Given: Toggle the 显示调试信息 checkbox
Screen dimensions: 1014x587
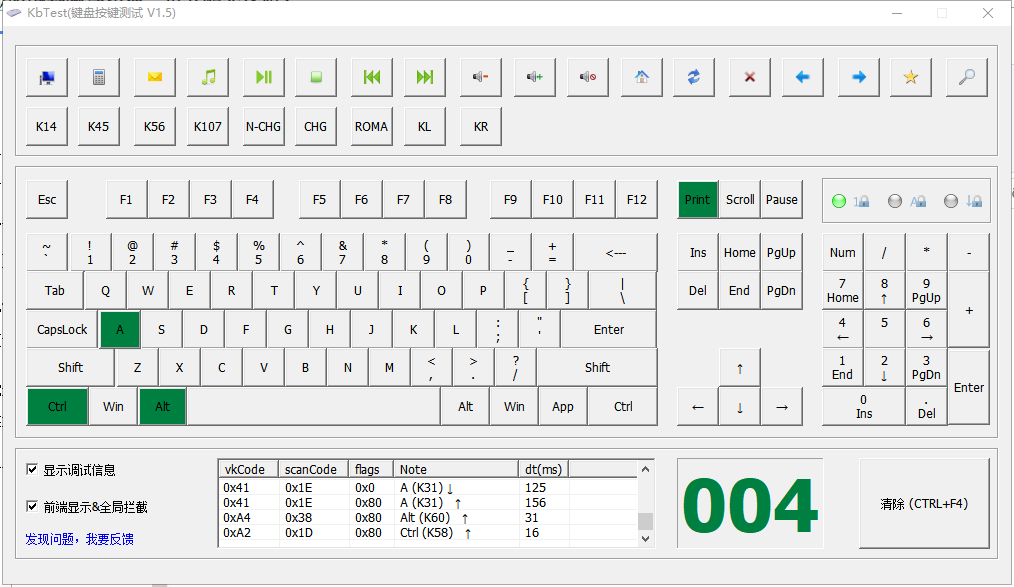Looking at the screenshot, I should click(32, 469).
